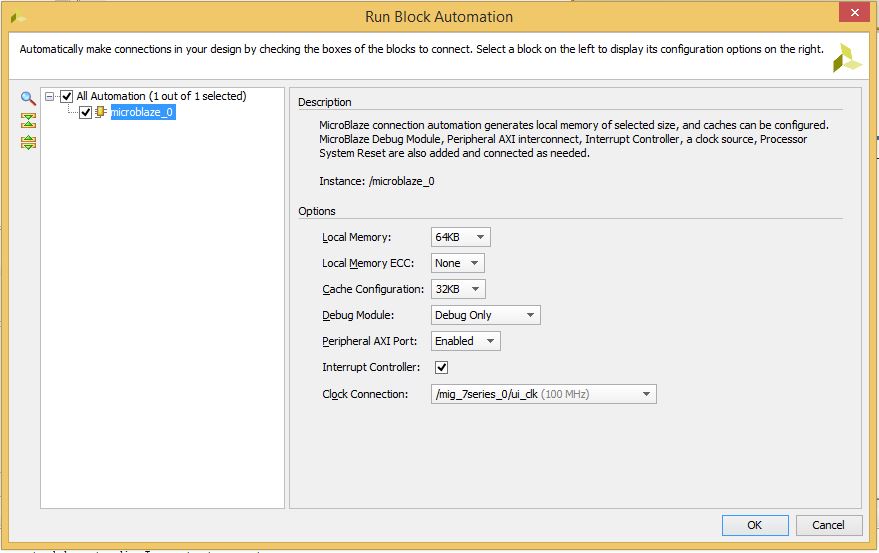The image size is (879, 553).
Task: Open the Cache Configuration 32KB dropdown
Action: click(x=459, y=289)
